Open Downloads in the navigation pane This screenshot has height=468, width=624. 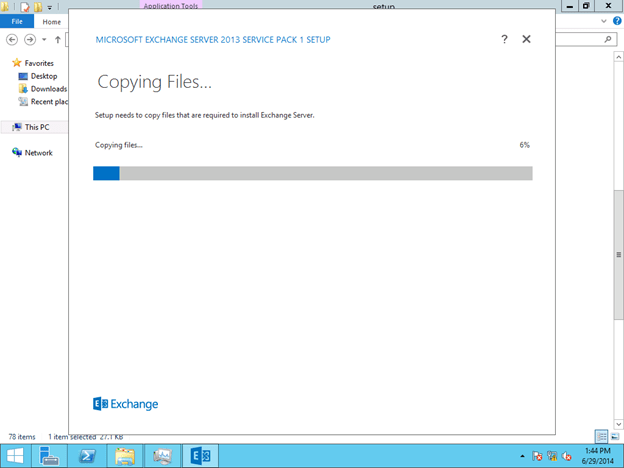[x=48, y=89]
